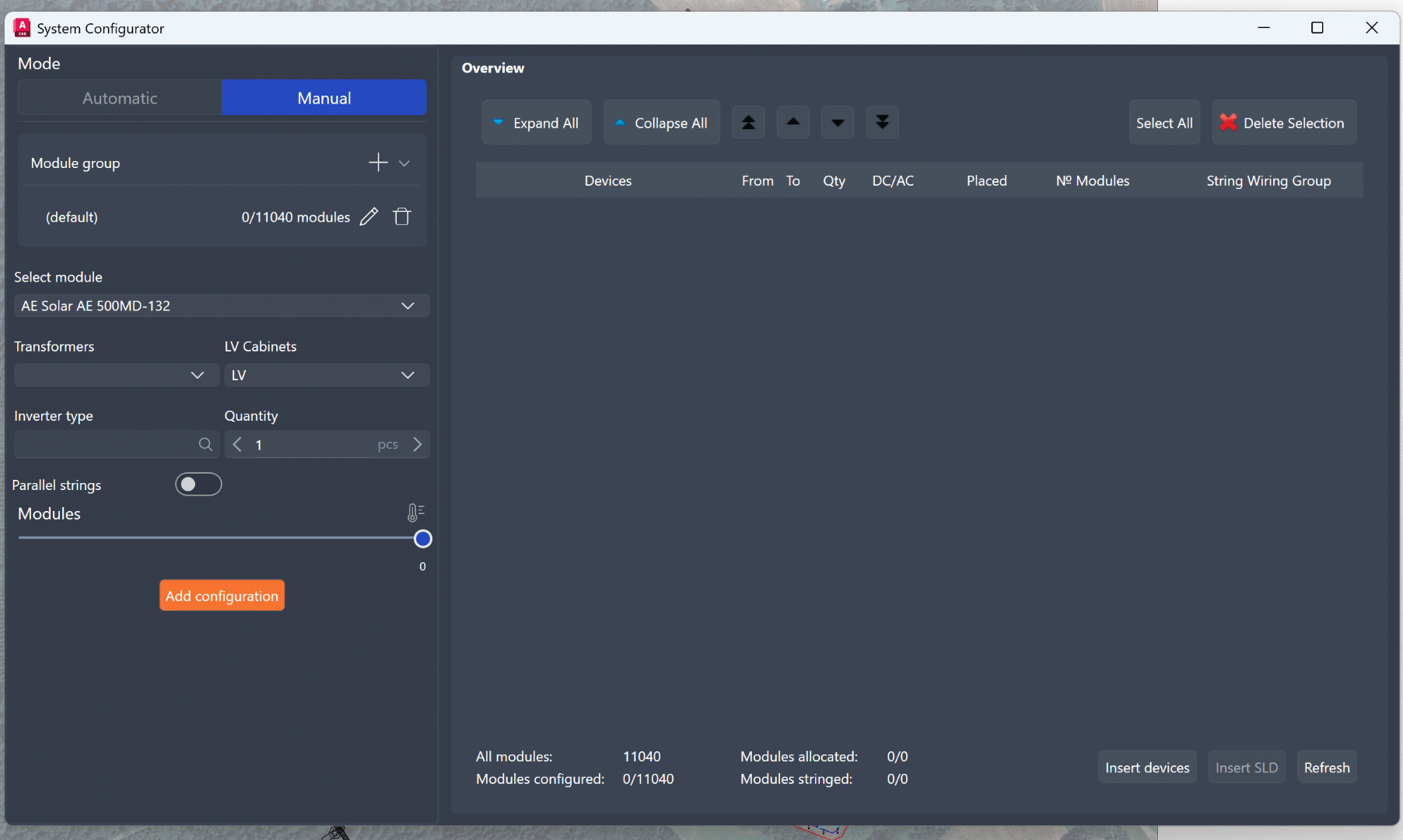
Task: Expand module group options chevron
Action: click(404, 163)
